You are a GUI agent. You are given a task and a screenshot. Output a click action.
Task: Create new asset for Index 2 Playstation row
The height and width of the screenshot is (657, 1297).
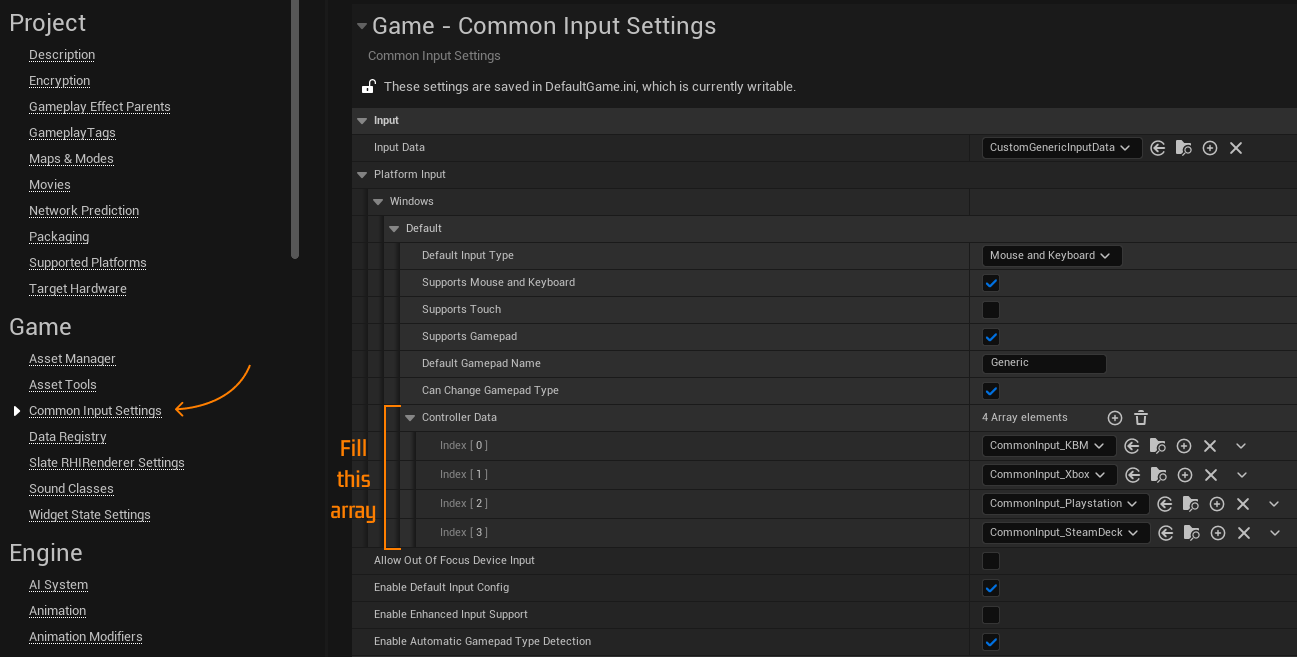point(1217,504)
